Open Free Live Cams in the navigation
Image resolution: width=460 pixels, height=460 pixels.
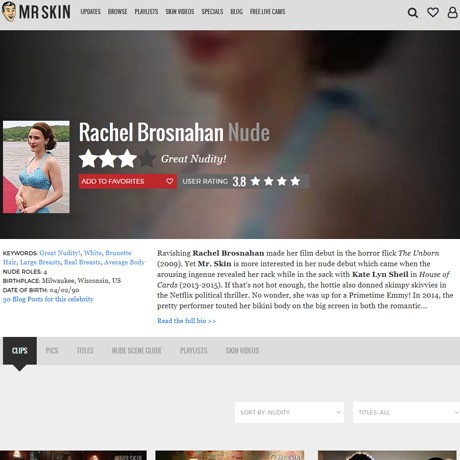[x=267, y=12]
